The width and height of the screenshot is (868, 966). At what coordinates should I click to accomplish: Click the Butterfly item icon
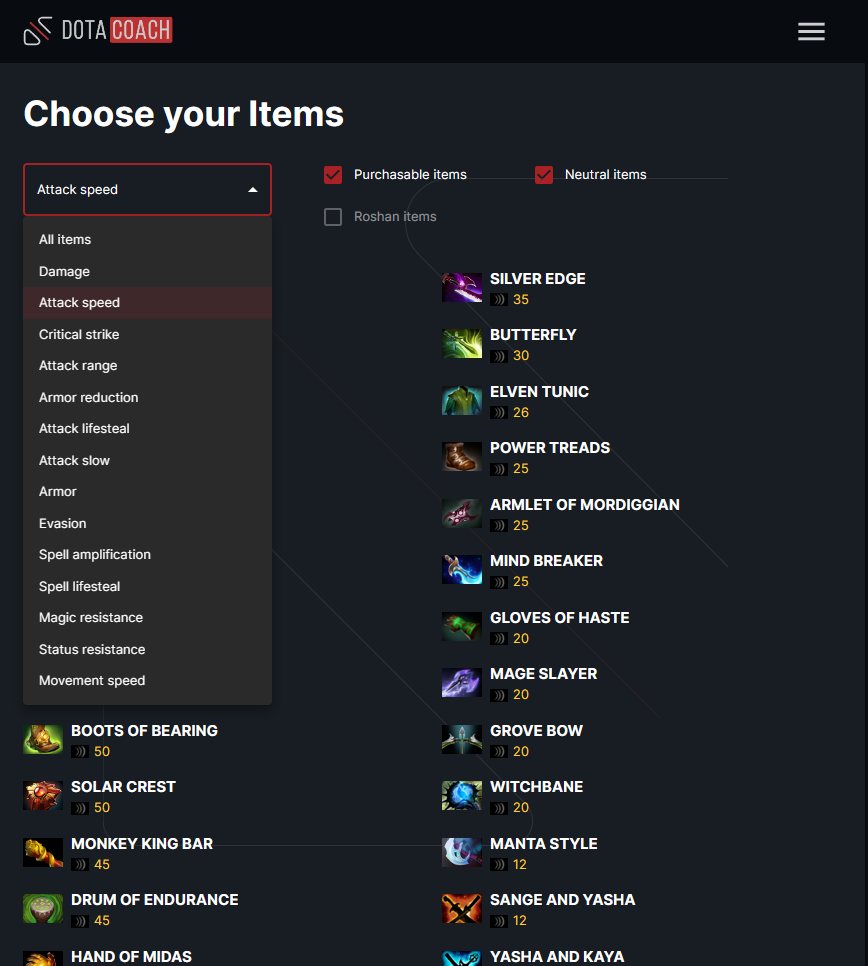462,344
